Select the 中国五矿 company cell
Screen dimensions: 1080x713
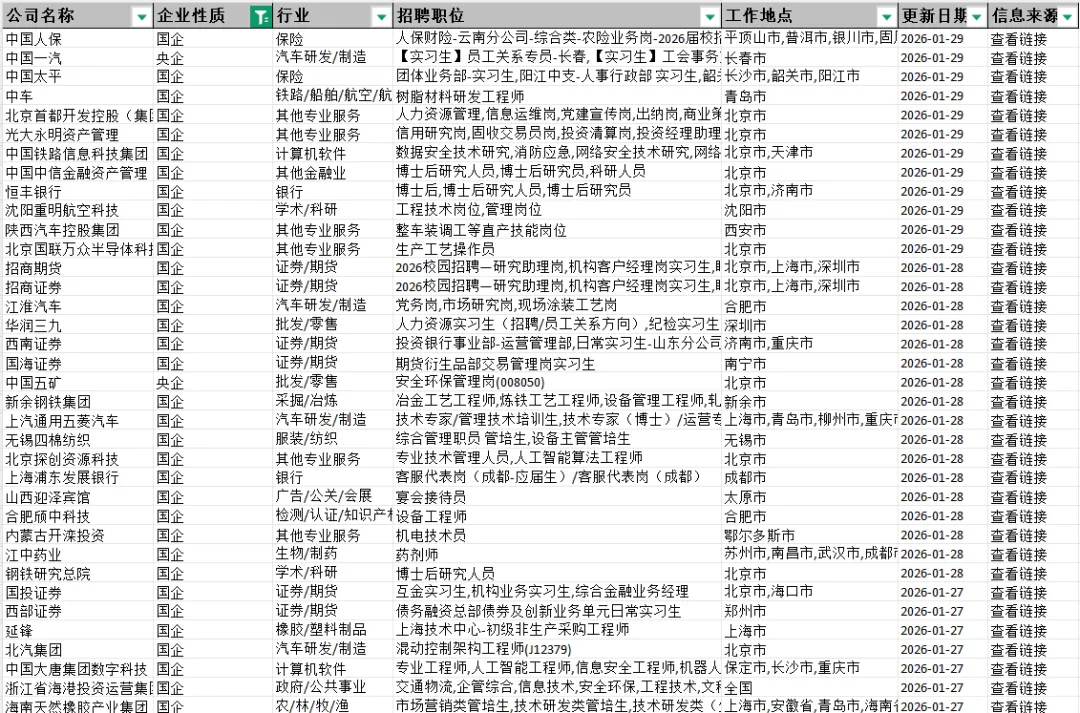click(78, 382)
